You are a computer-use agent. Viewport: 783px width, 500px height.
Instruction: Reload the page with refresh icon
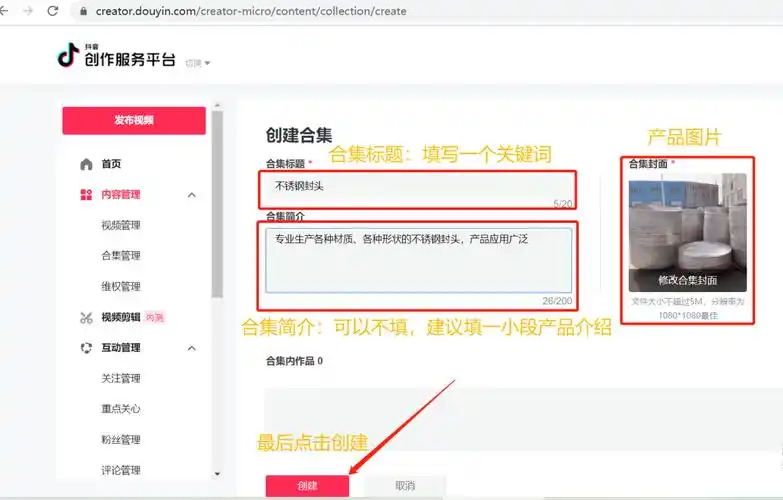(x=52, y=11)
